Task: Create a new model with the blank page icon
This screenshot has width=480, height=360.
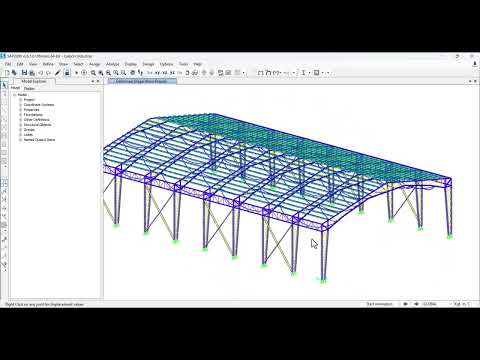Action: 7,73
